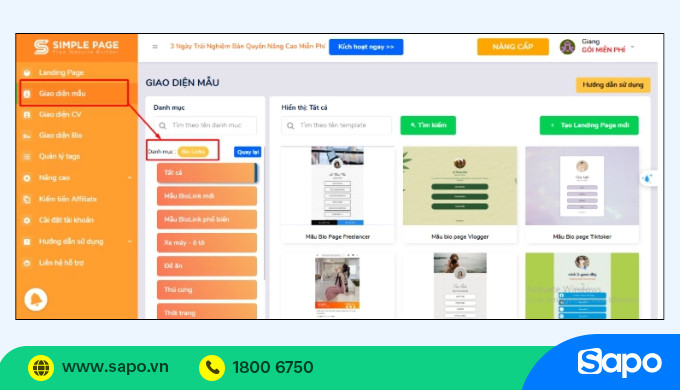Screen dimensions: 680x390
Task: Open the green bordered template thumbnail
Action: tap(582, 286)
